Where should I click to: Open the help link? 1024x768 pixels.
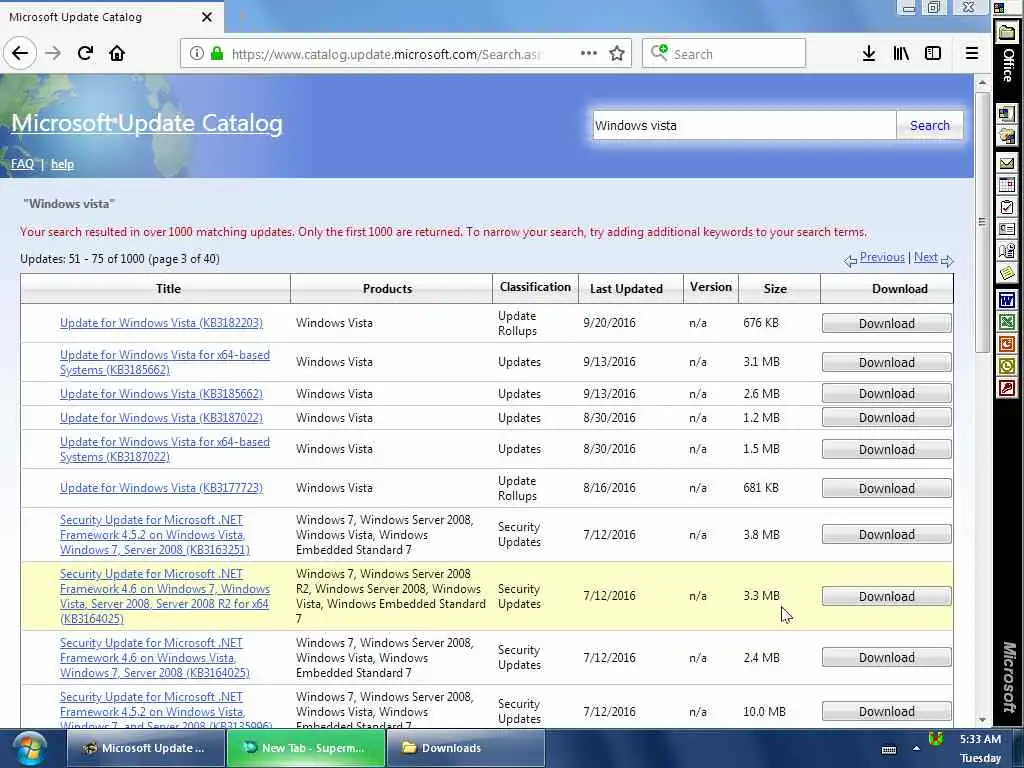click(x=62, y=164)
